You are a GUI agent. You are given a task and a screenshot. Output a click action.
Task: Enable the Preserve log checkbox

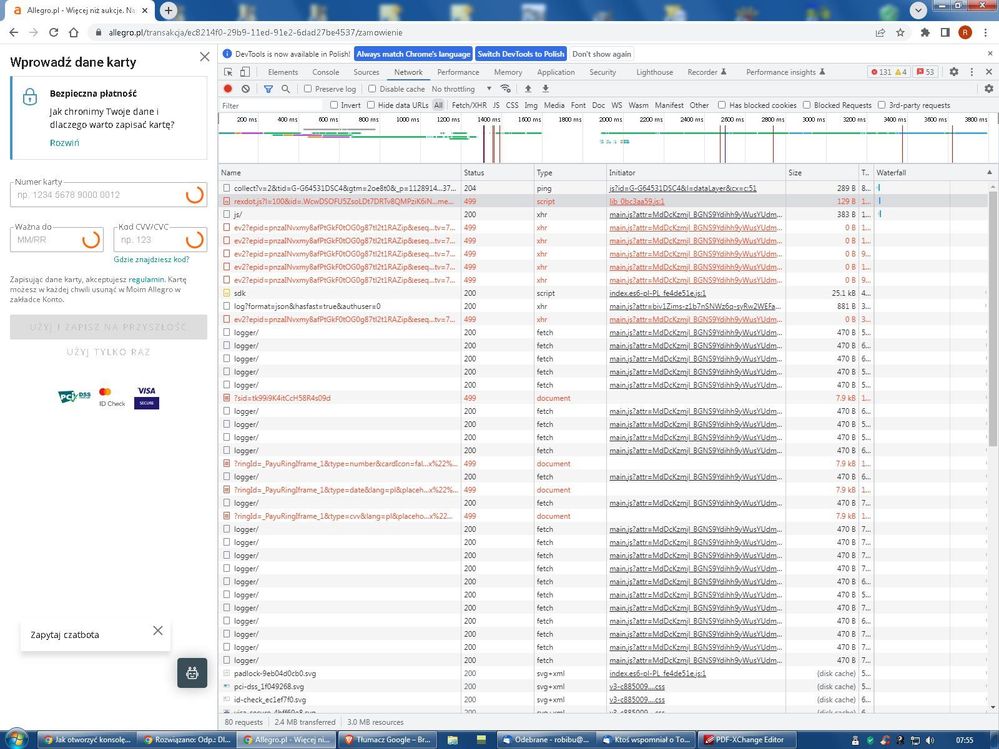308,89
